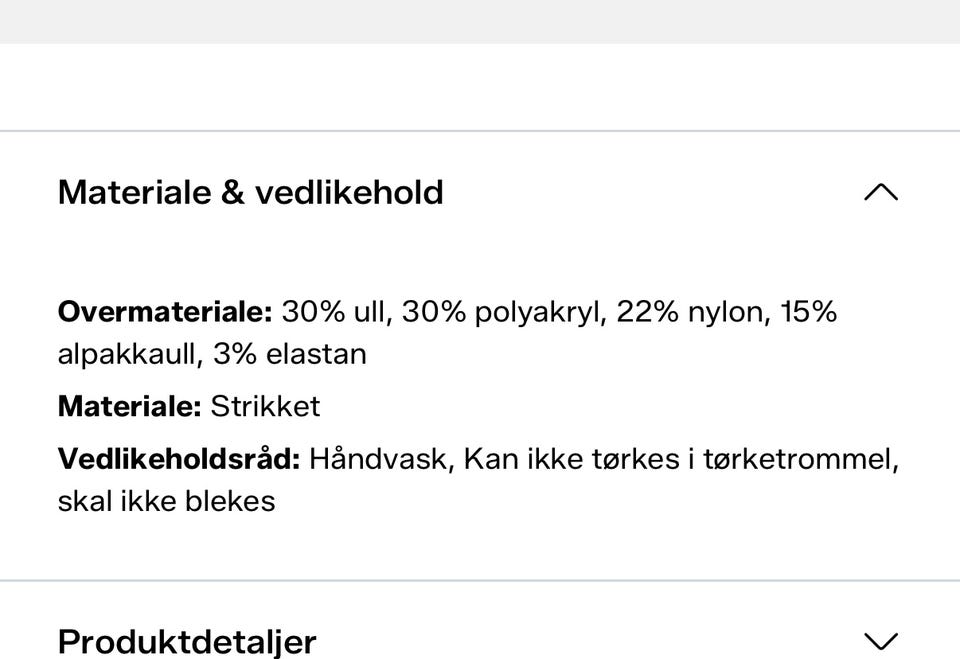This screenshot has width=960, height=659.
Task: Collapse the Materiale & vedlikehold section
Action: click(881, 193)
